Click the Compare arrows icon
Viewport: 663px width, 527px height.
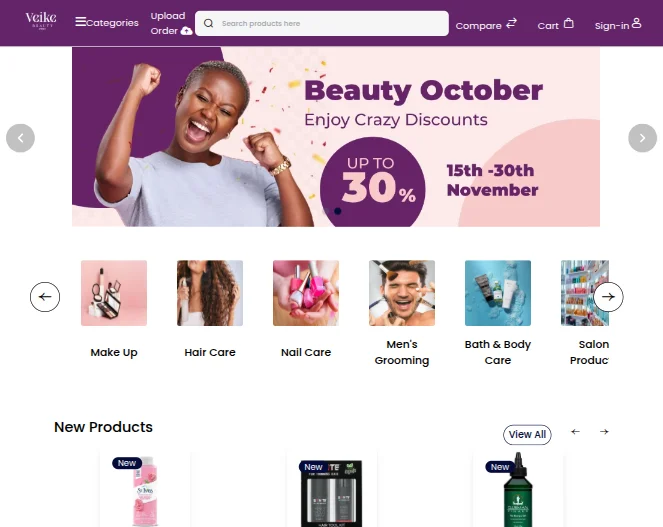coord(512,23)
